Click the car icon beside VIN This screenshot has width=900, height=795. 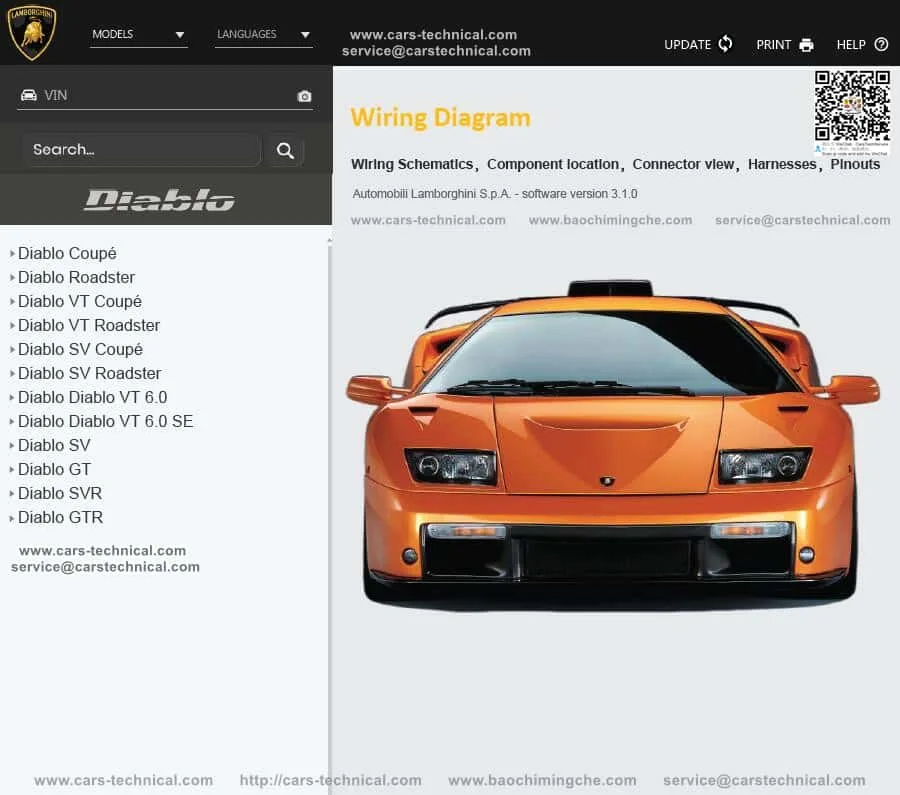coord(29,95)
